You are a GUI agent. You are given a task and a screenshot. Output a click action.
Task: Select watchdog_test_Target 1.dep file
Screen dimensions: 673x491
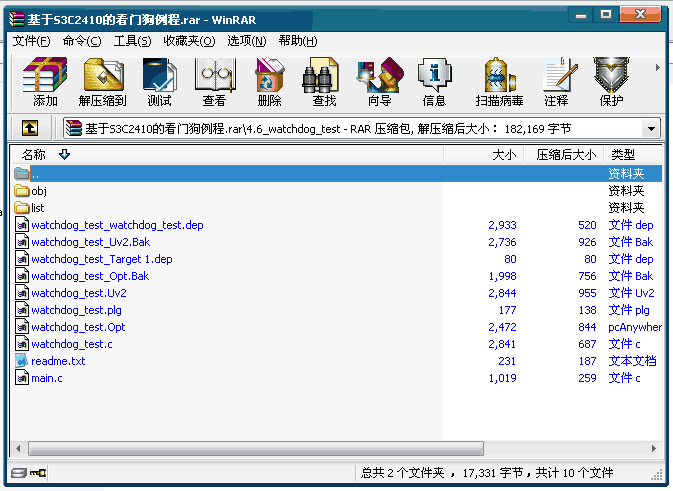pos(102,259)
